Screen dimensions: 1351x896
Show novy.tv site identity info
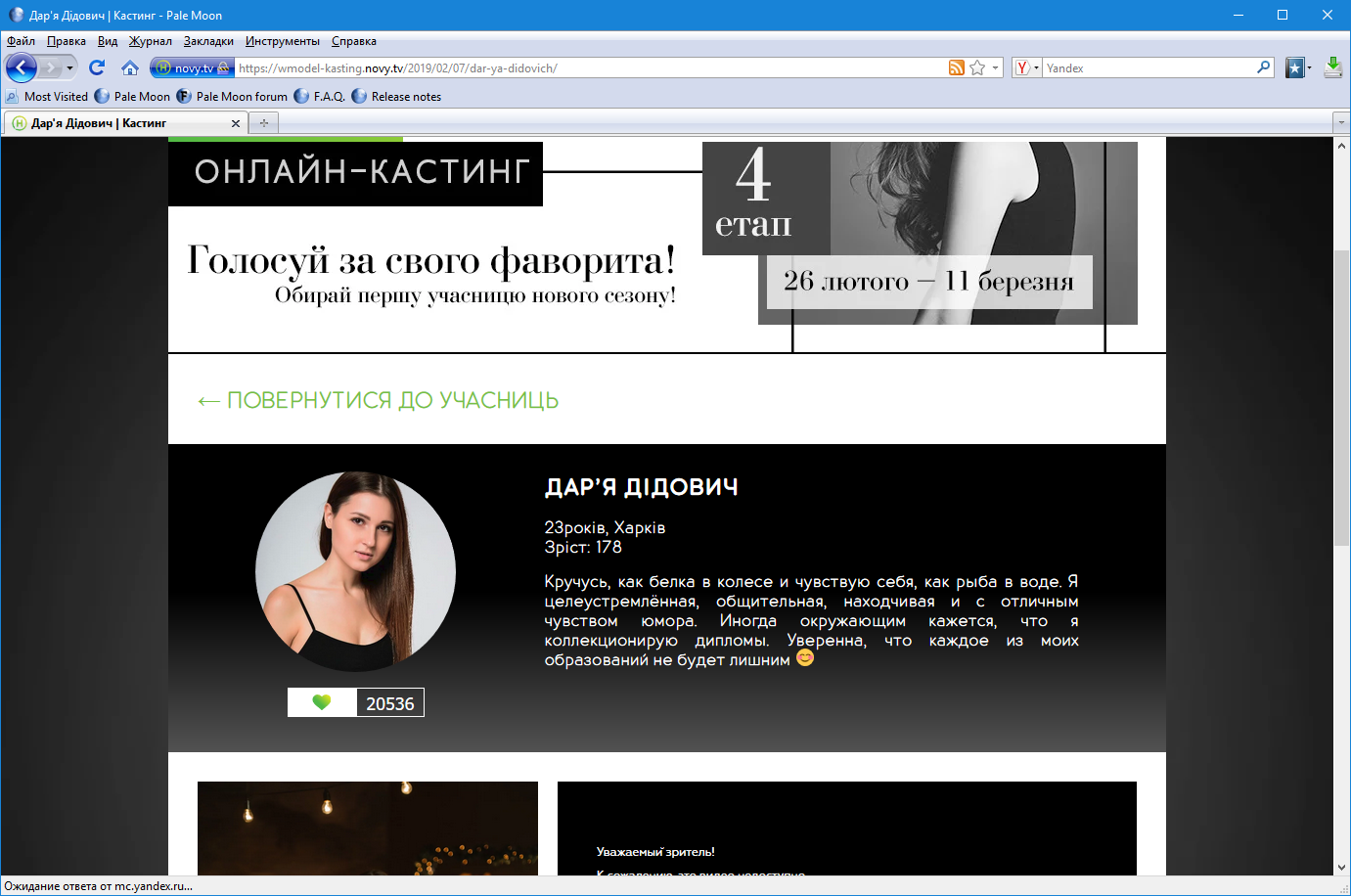coord(193,67)
